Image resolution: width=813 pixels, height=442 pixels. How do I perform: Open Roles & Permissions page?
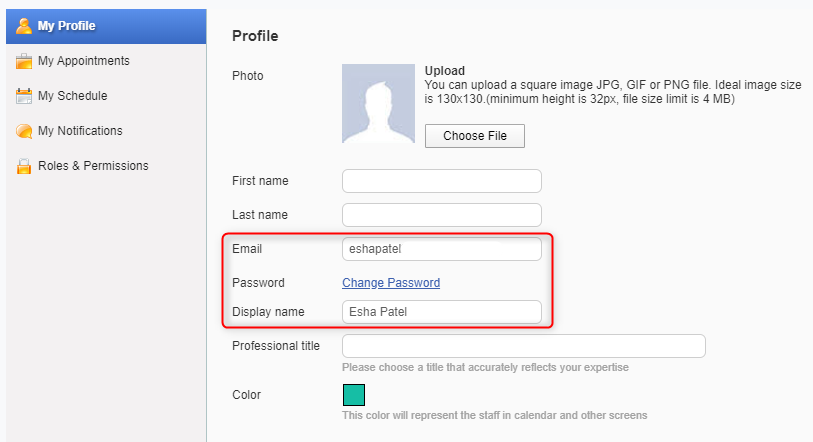tap(106, 166)
